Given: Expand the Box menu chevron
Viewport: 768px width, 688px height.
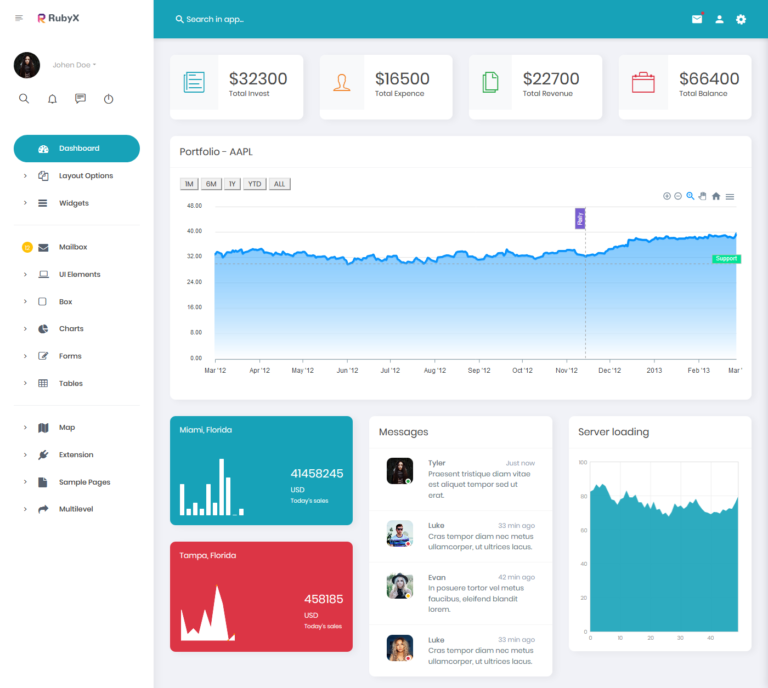Looking at the screenshot, I should pyautogui.click(x=25, y=302).
